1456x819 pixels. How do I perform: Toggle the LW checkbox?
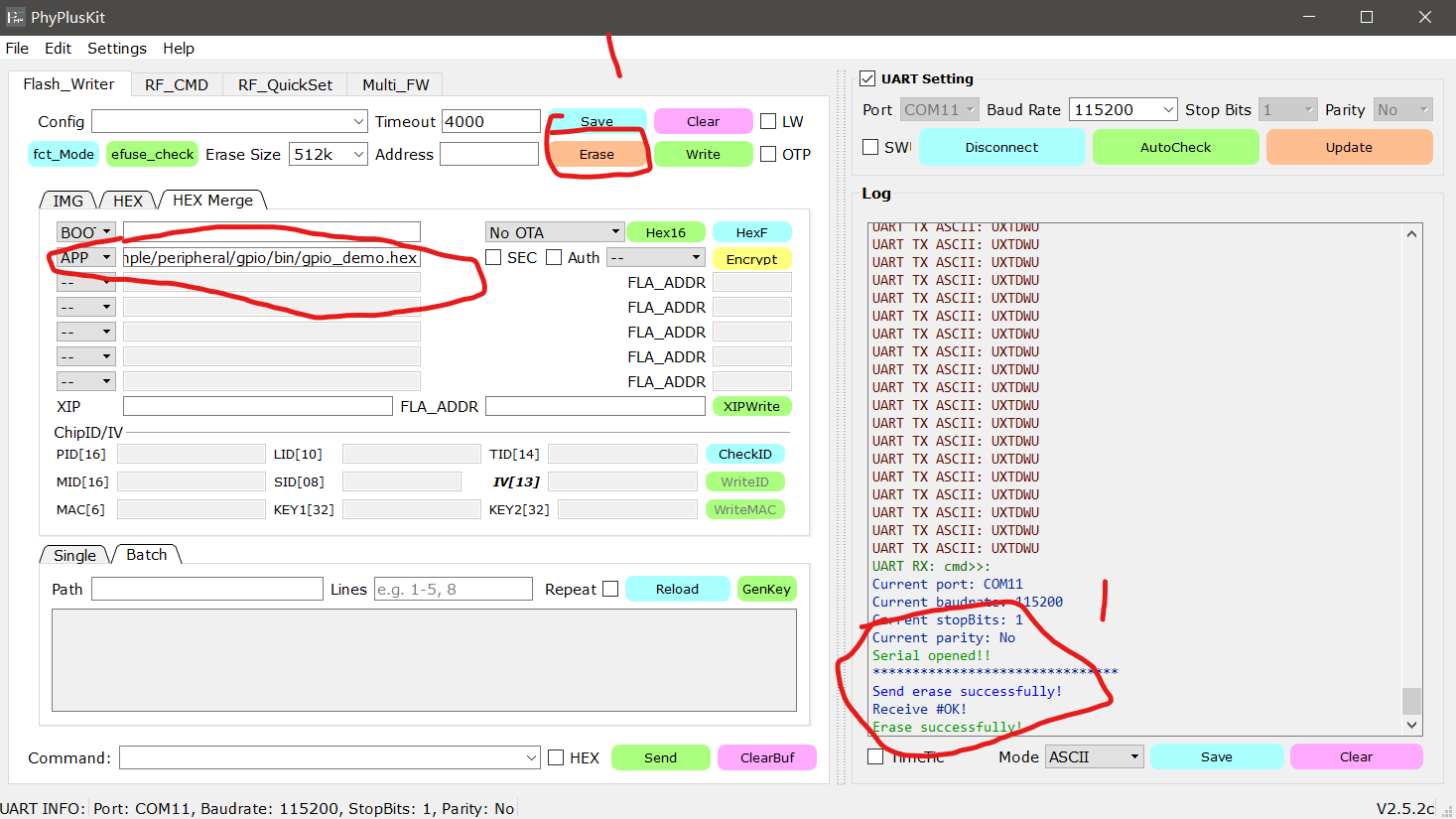pyautogui.click(x=768, y=121)
